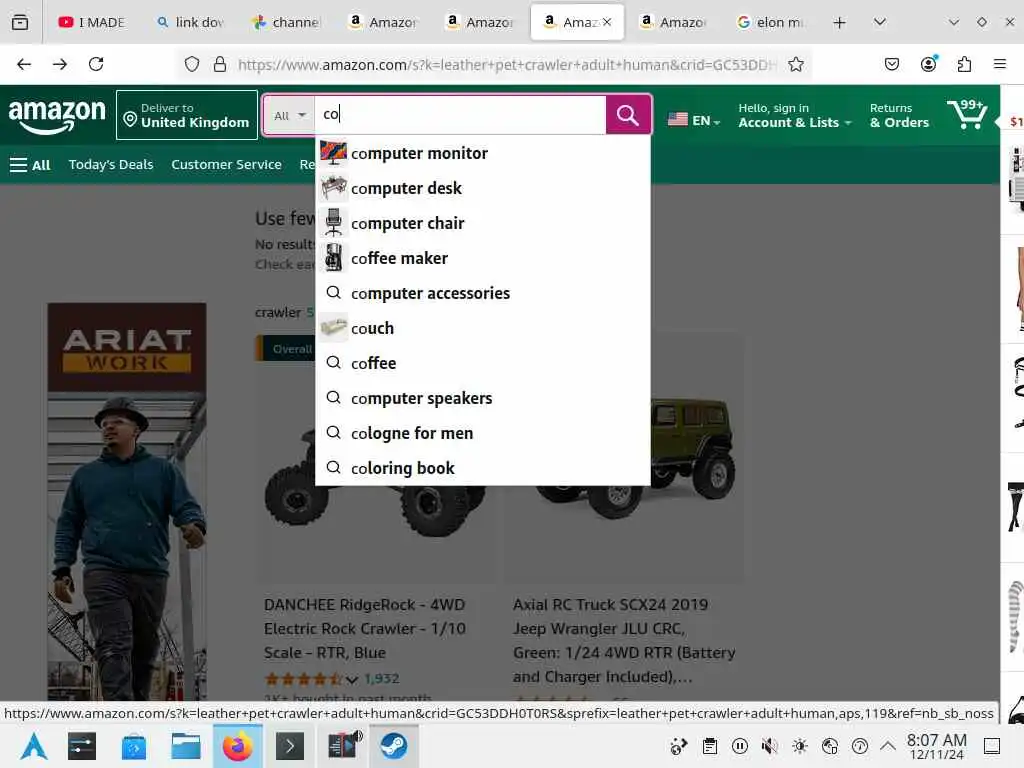Open the application launcher icon
Screen dimensions: 1024x768
pyautogui.click(x=34, y=746)
